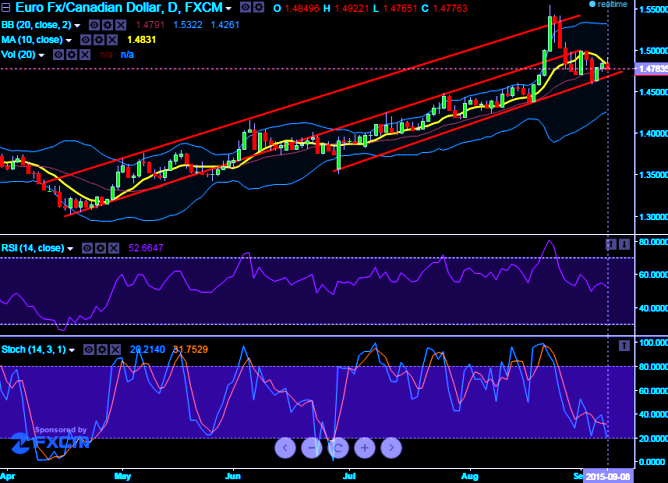Open the RSI (14, close) dropdown arrow
668x483 pixels.
[x=70, y=249]
